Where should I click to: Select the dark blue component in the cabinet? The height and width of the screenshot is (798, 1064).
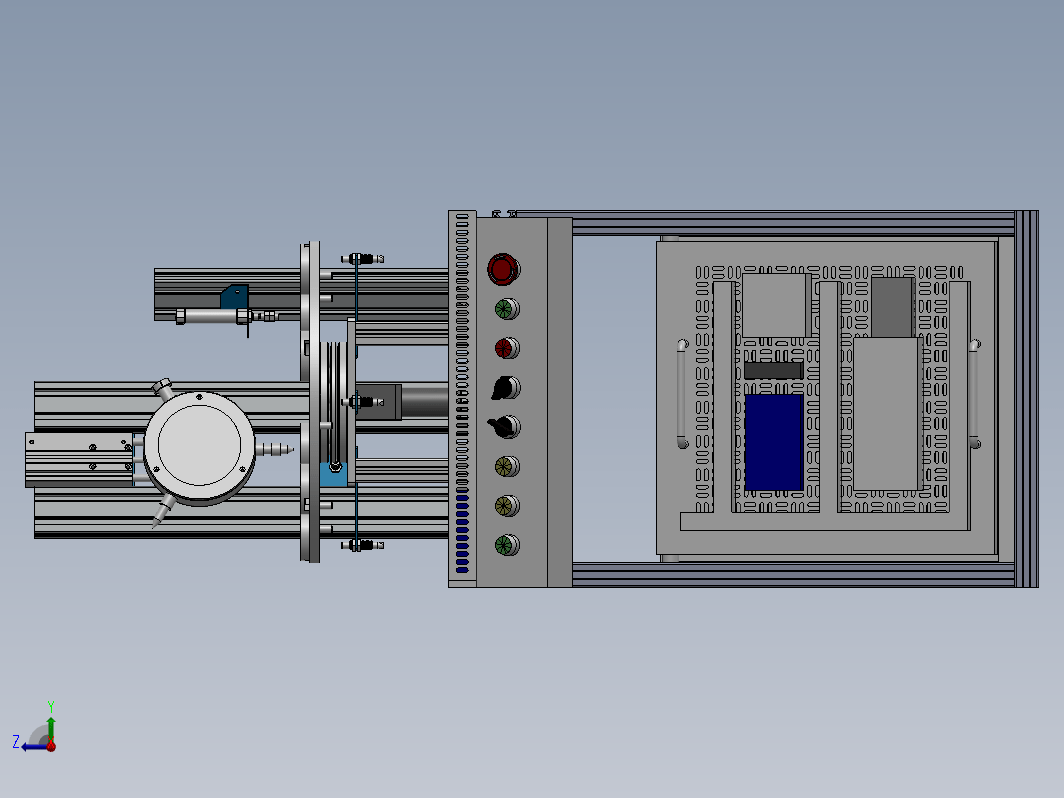coord(774,442)
